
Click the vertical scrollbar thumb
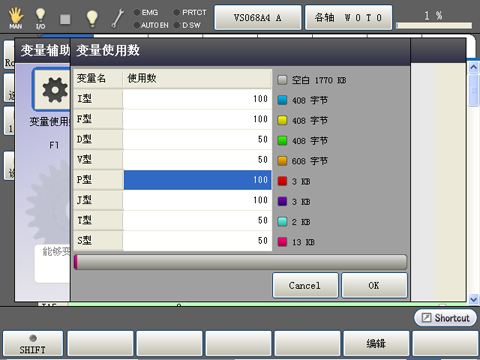[x=473, y=90]
